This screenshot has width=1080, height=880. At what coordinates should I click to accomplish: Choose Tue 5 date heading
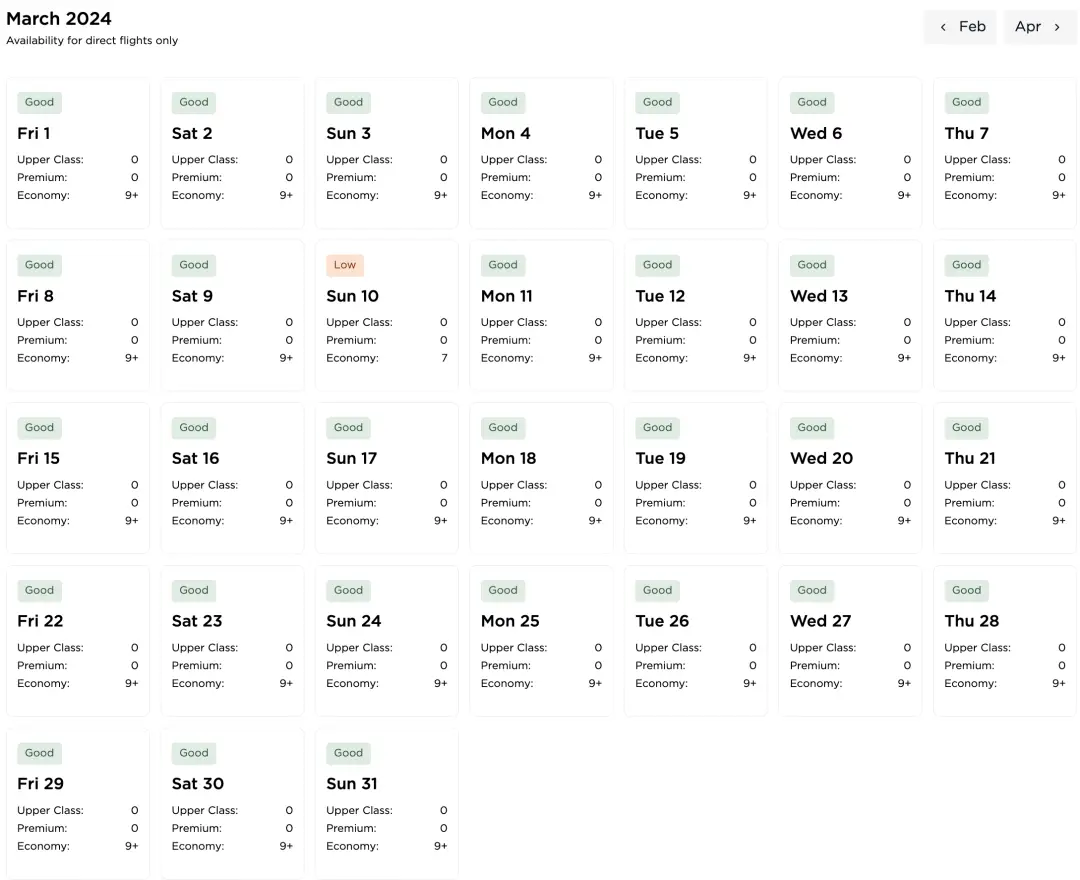pyautogui.click(x=657, y=134)
